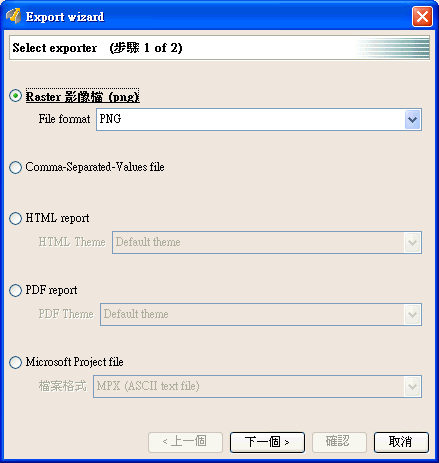Click the PNG file format combo box
Image resolution: width=439 pixels, height=463 pixels.
pyautogui.click(x=259, y=119)
